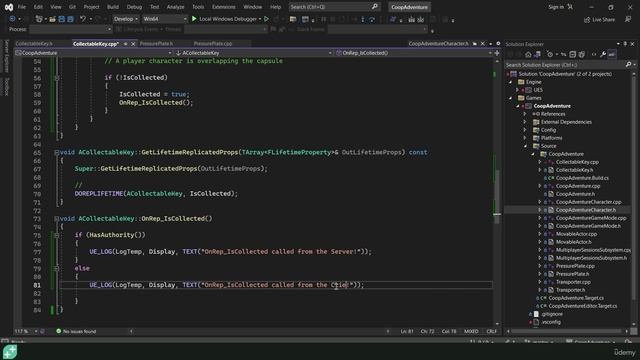Screen dimensions: 640x360
Task: Click the Find in Files toolbar icon
Action: point(293,19)
